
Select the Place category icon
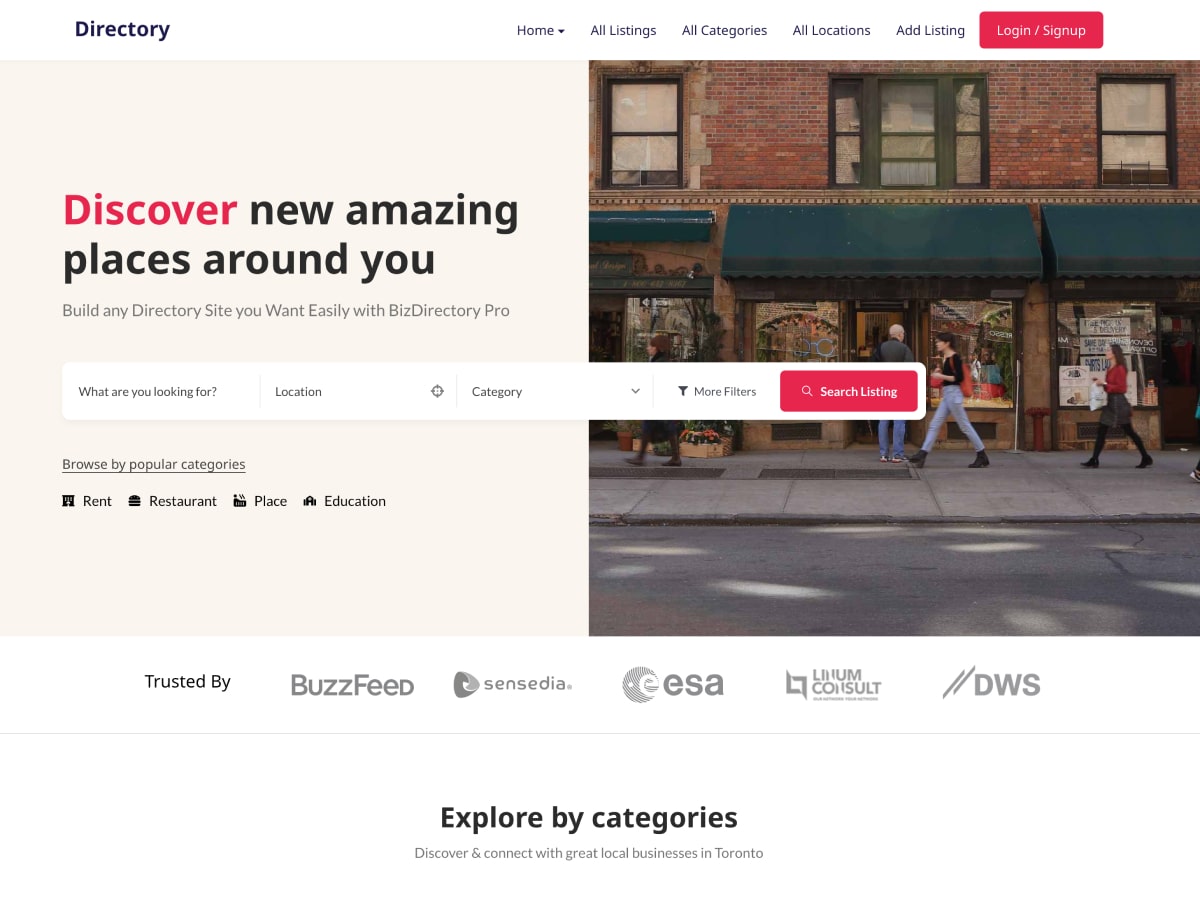tap(240, 501)
